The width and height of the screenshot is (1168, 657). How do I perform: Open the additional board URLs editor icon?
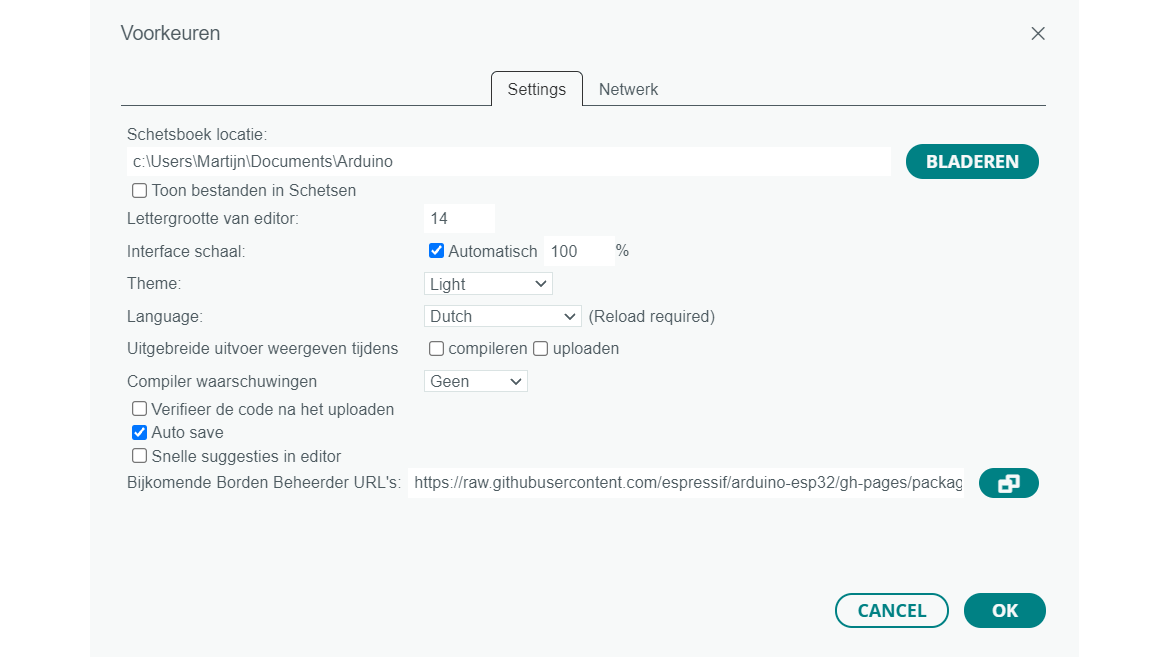(x=1008, y=483)
